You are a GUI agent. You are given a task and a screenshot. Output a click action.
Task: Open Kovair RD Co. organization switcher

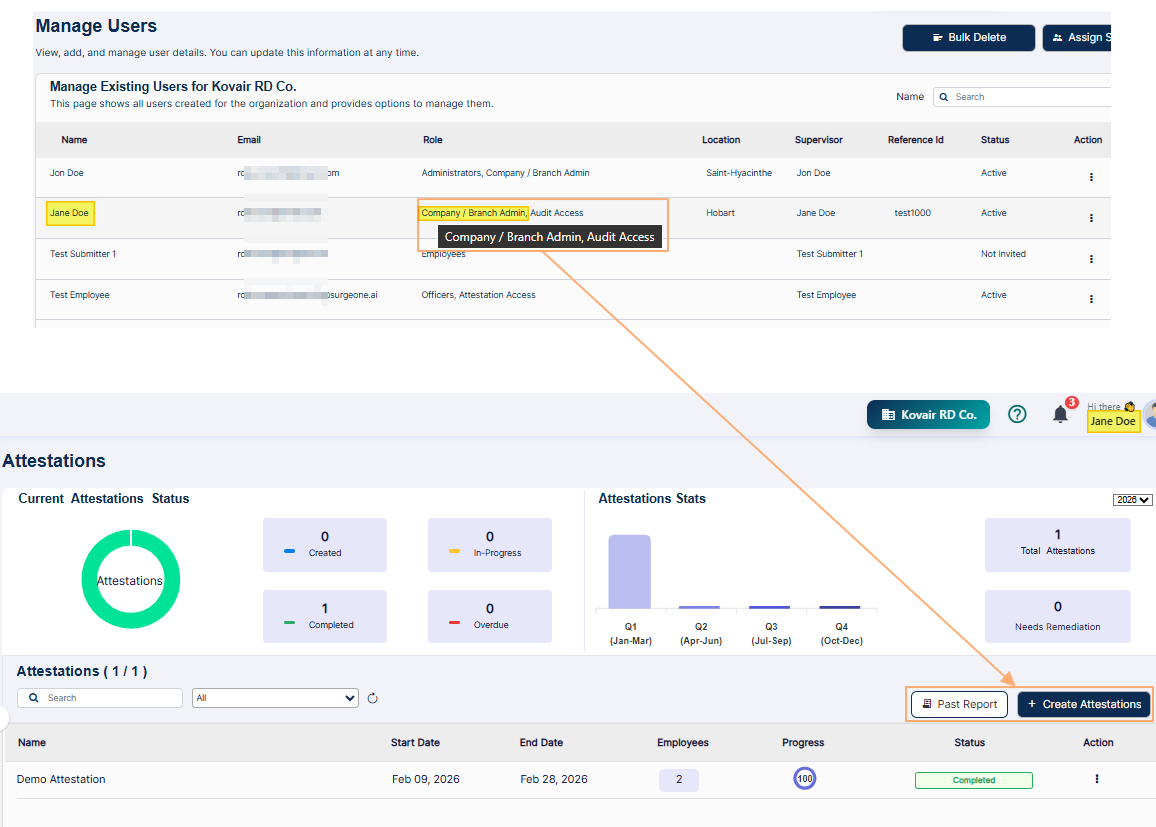[928, 414]
